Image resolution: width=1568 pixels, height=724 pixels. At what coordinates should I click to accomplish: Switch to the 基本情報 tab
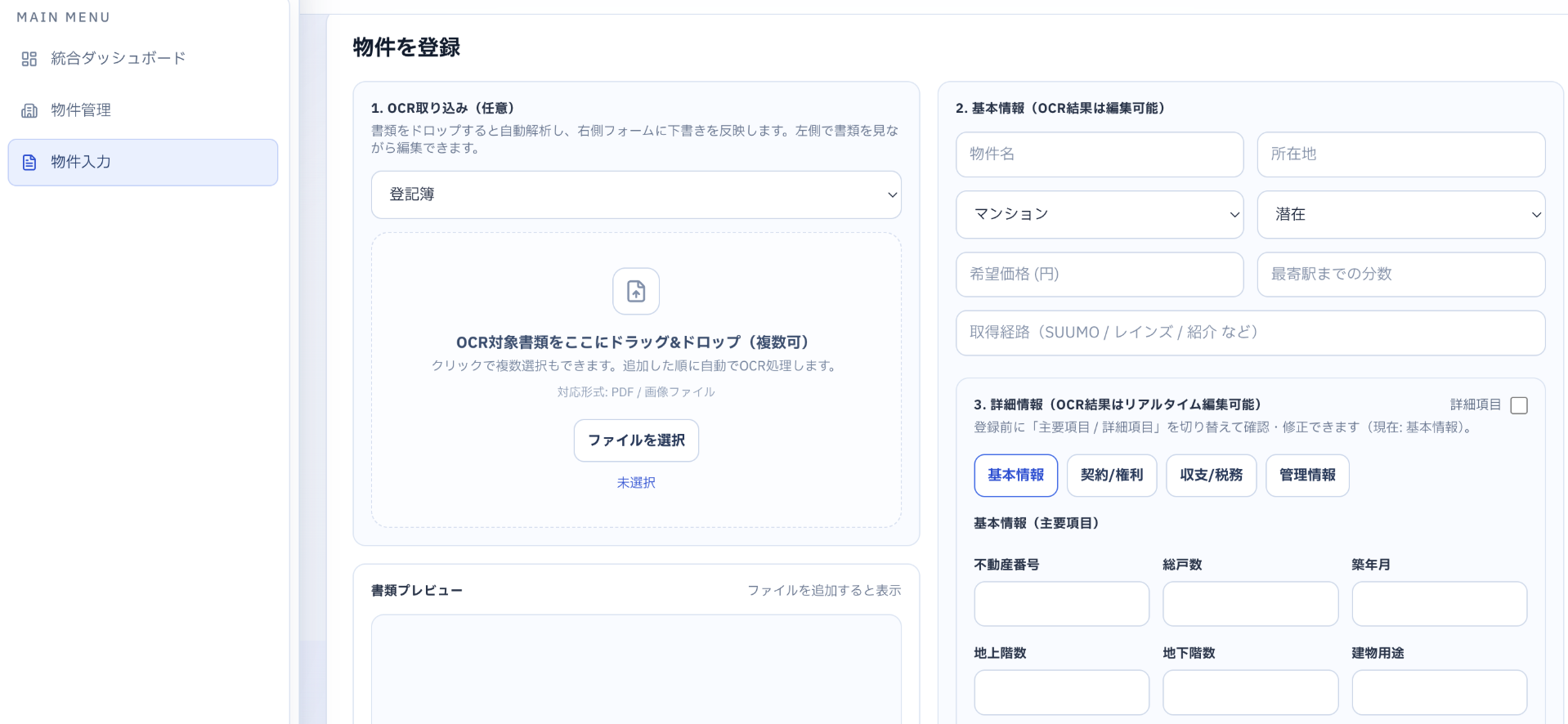(1016, 476)
